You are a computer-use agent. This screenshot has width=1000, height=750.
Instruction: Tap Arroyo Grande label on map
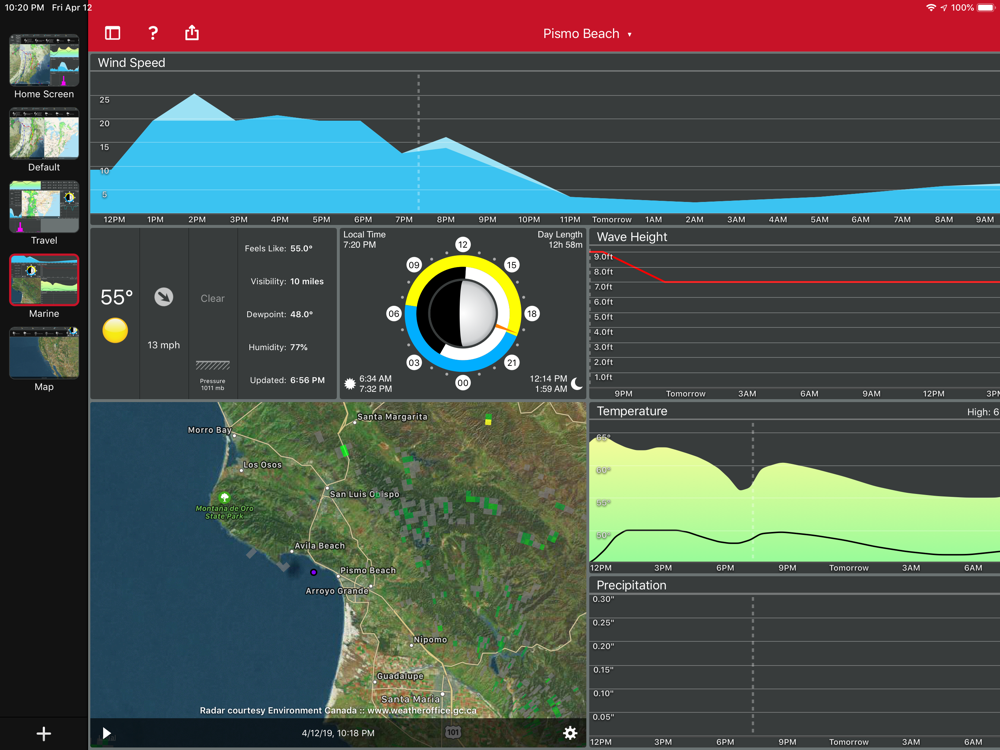tap(337, 591)
